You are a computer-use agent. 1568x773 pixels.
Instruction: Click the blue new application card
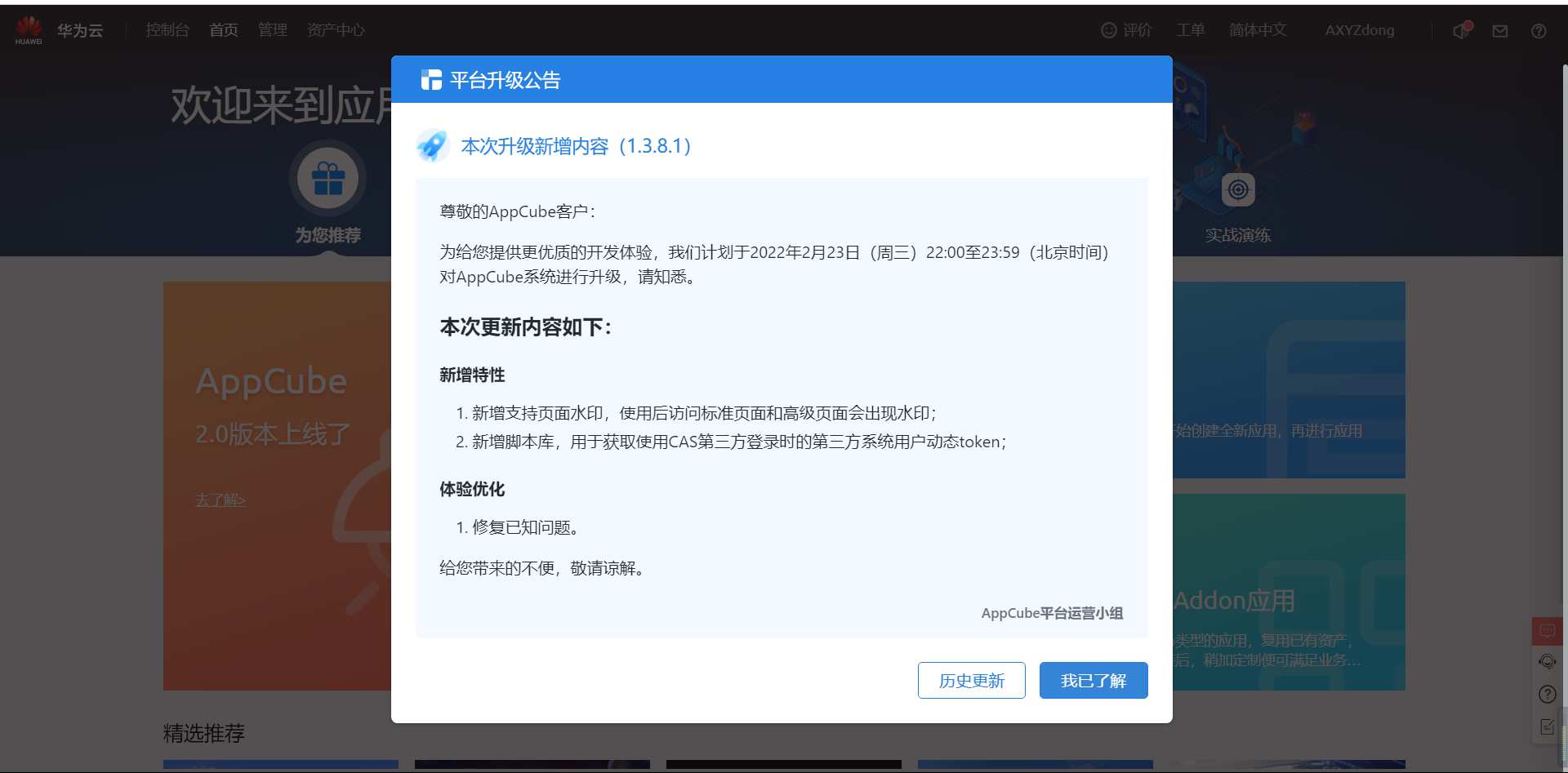point(1289,380)
